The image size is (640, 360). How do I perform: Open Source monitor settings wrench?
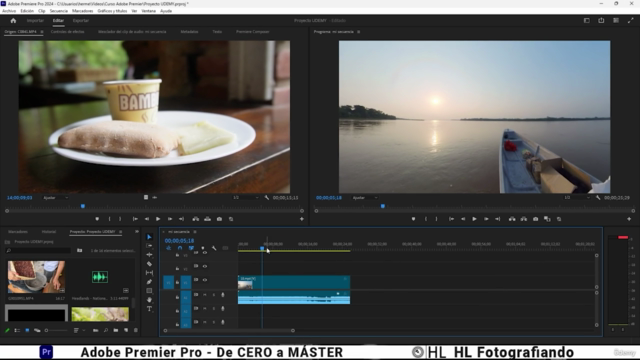[267, 198]
